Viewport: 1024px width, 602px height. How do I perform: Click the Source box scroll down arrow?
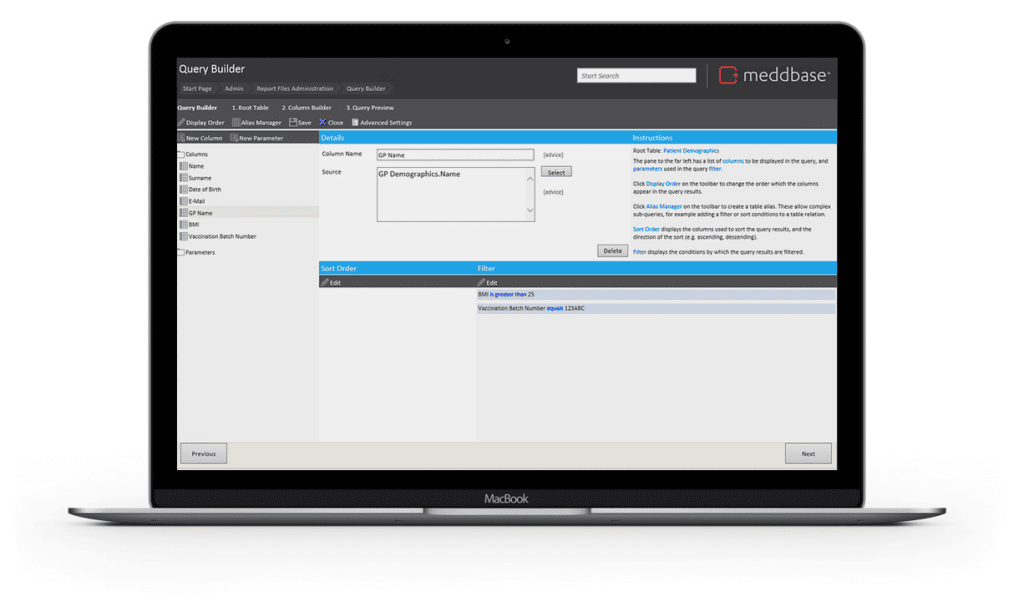pyautogui.click(x=530, y=210)
